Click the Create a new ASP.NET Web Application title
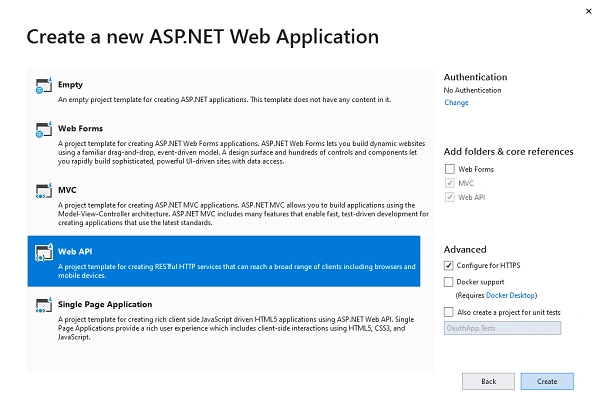The height and width of the screenshot is (408, 600). click(202, 37)
